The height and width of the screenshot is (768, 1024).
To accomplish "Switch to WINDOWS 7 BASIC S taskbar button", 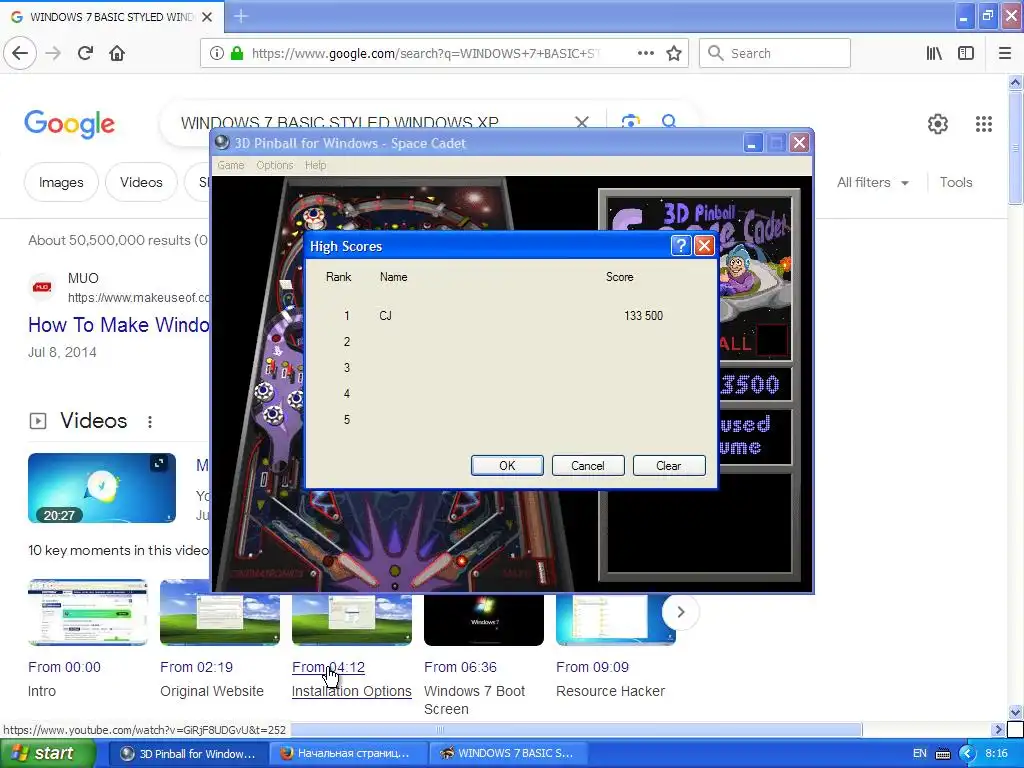I will (x=508, y=754).
